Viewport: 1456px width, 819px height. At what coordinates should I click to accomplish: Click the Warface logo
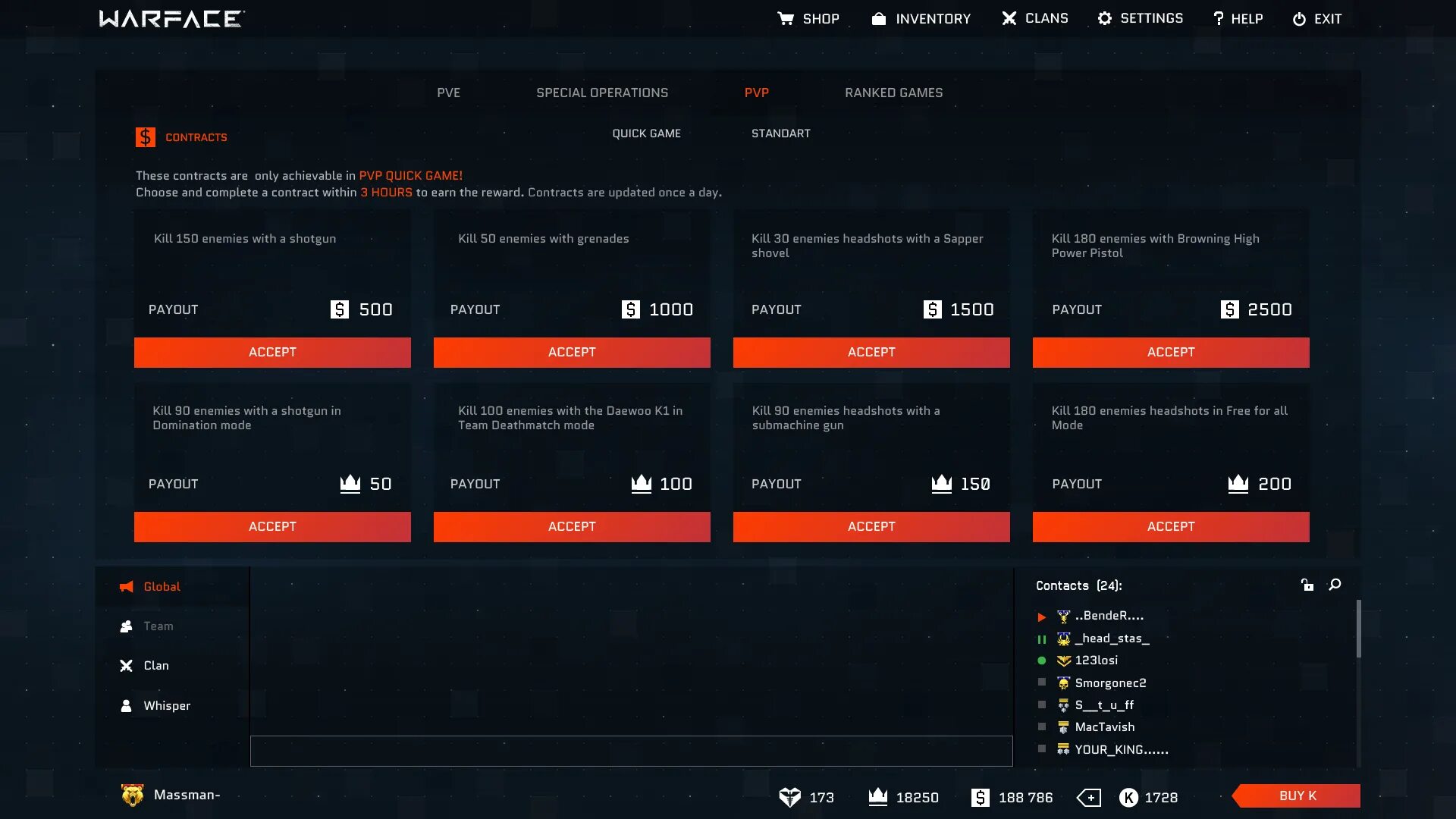point(172,19)
